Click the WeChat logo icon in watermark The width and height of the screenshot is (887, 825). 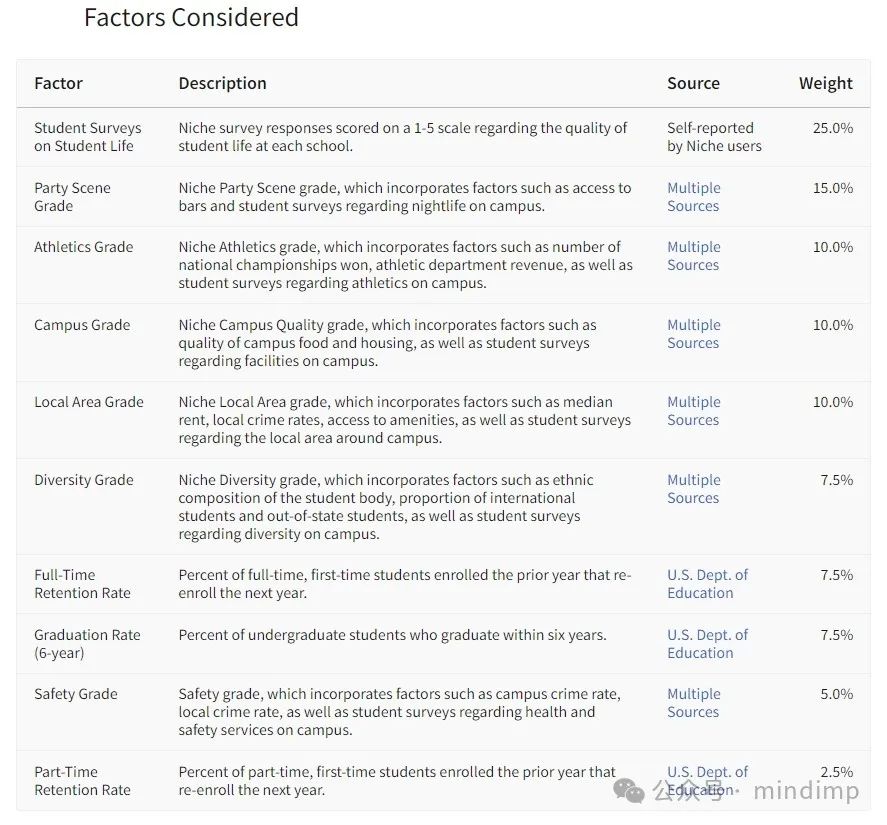point(629,790)
